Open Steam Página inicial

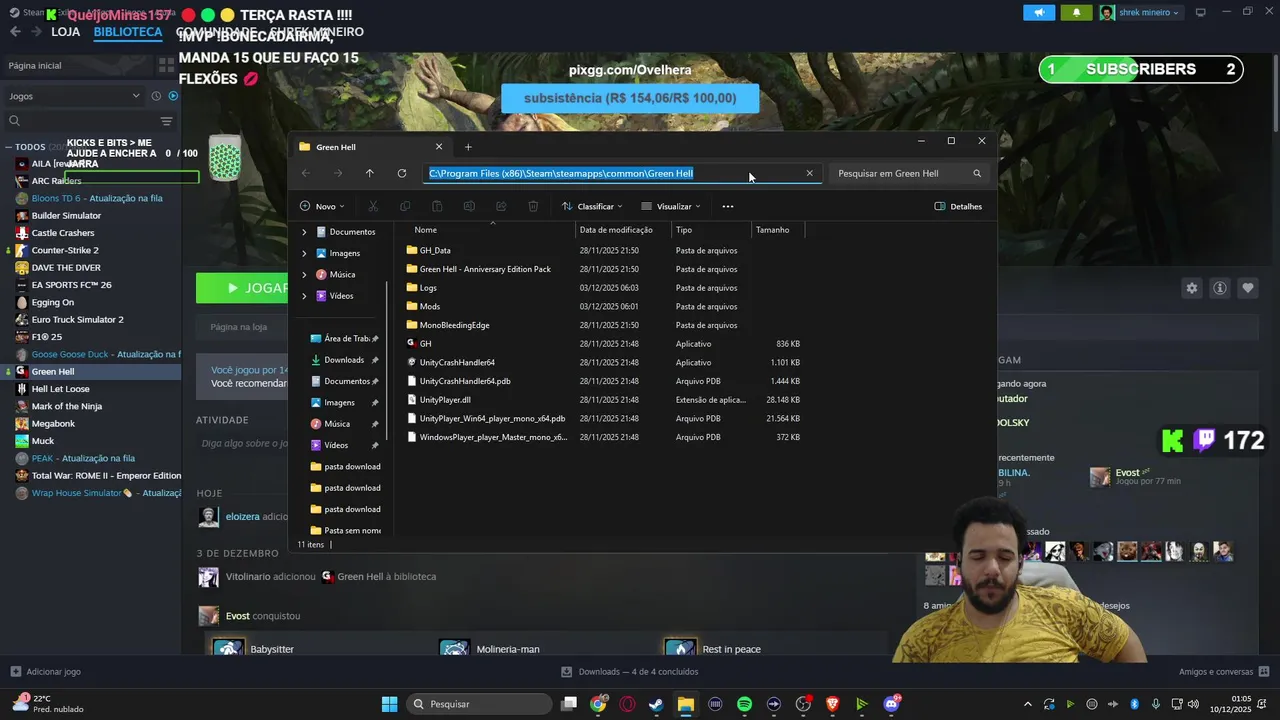coord(35,65)
